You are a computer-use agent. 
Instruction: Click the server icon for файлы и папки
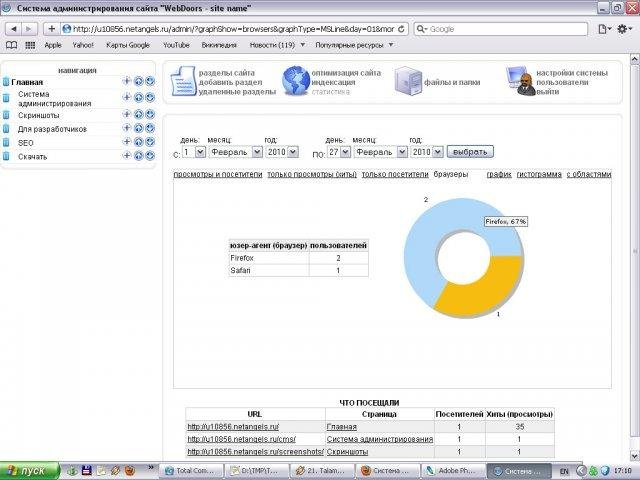point(408,81)
